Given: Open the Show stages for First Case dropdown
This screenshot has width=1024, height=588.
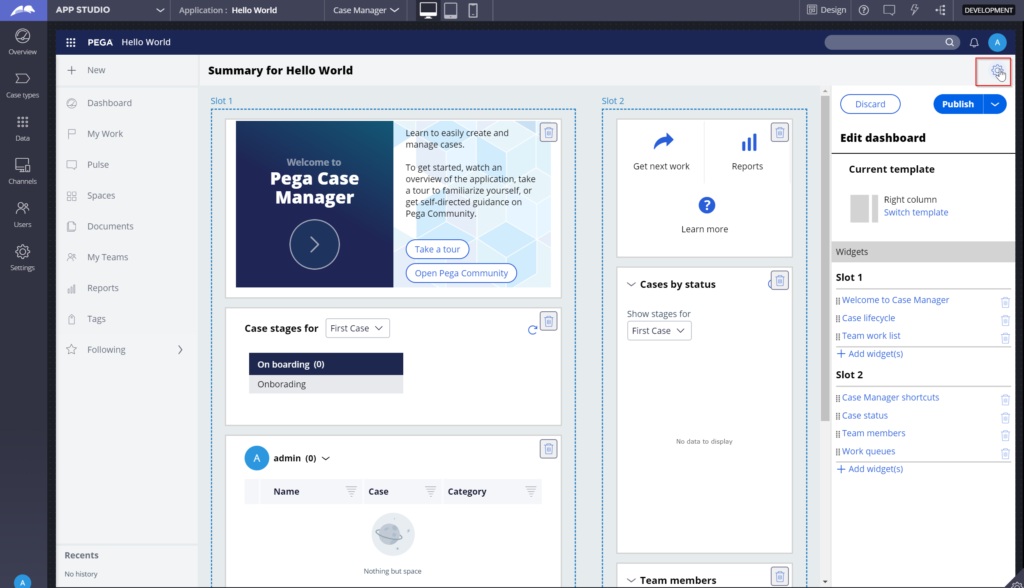Looking at the screenshot, I should (659, 331).
